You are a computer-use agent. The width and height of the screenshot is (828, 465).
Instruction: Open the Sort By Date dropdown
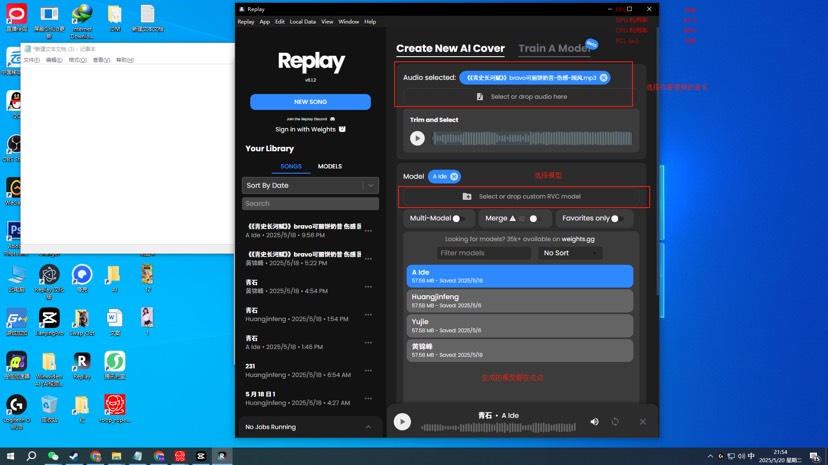310,185
